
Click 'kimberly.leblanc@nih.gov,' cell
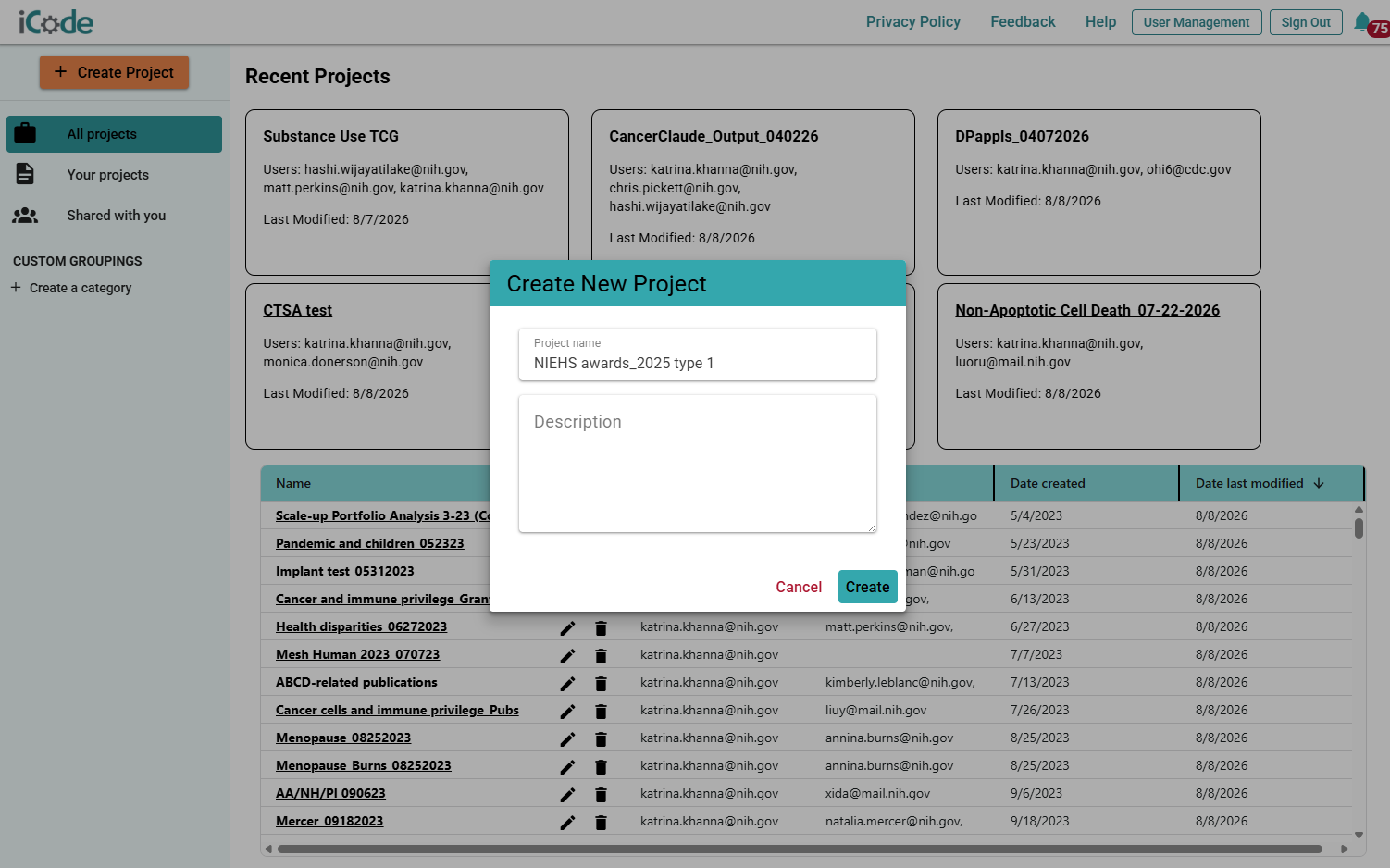click(900, 682)
